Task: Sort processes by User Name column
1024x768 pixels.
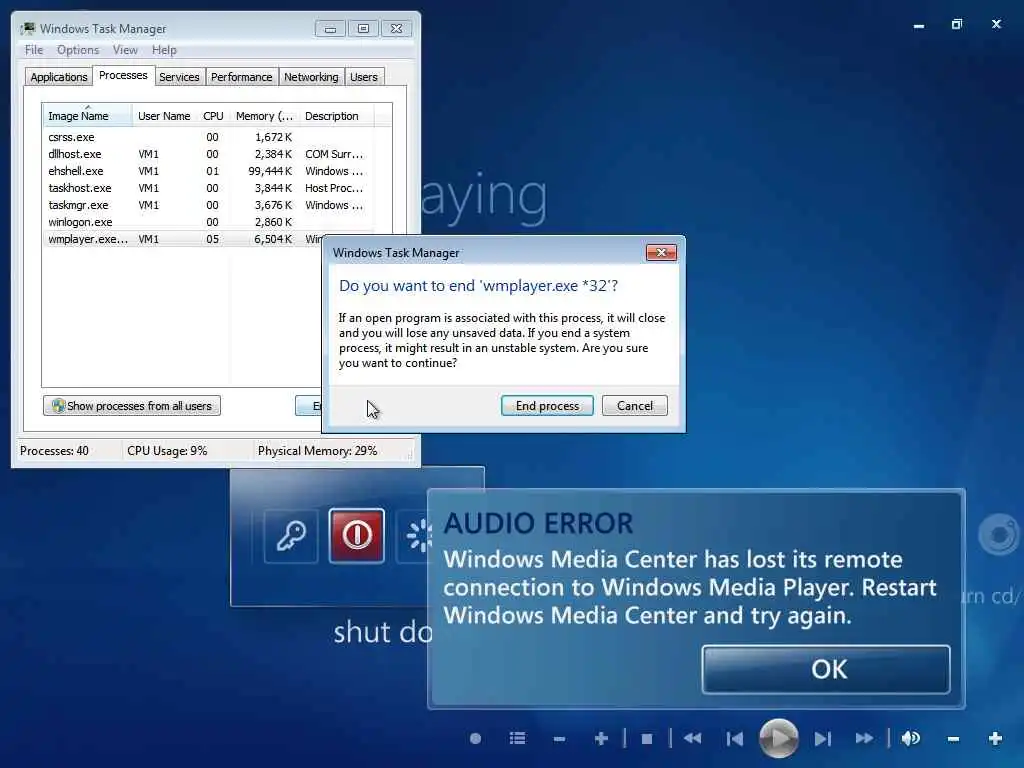Action: [164, 116]
